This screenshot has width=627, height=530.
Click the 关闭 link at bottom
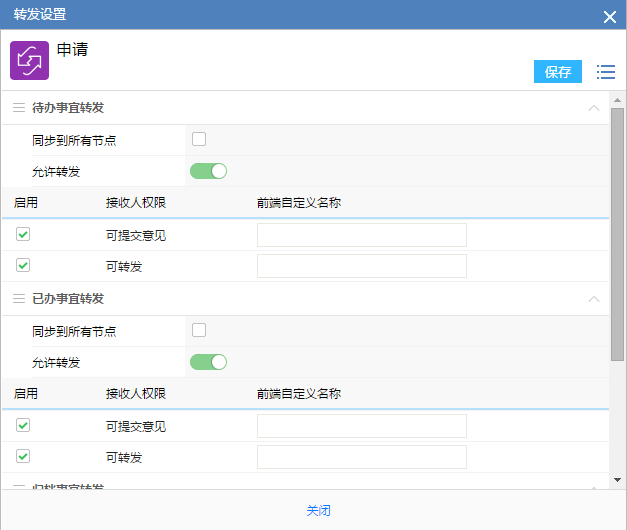(x=318, y=510)
